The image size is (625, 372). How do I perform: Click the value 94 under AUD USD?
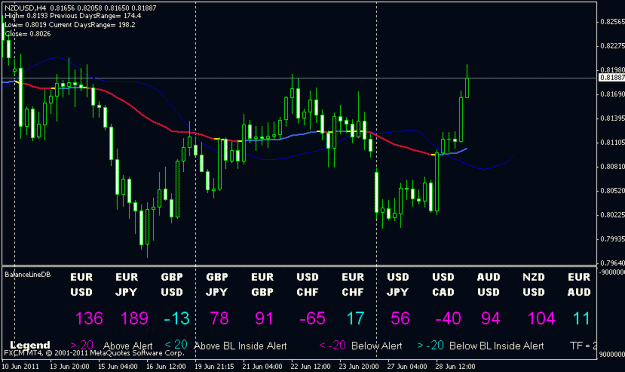(x=491, y=318)
